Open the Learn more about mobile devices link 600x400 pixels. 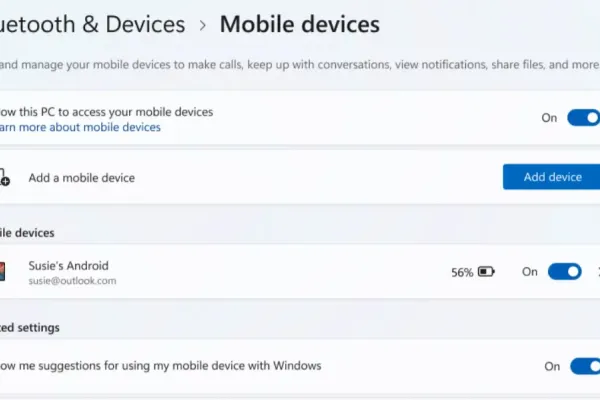tap(80, 127)
